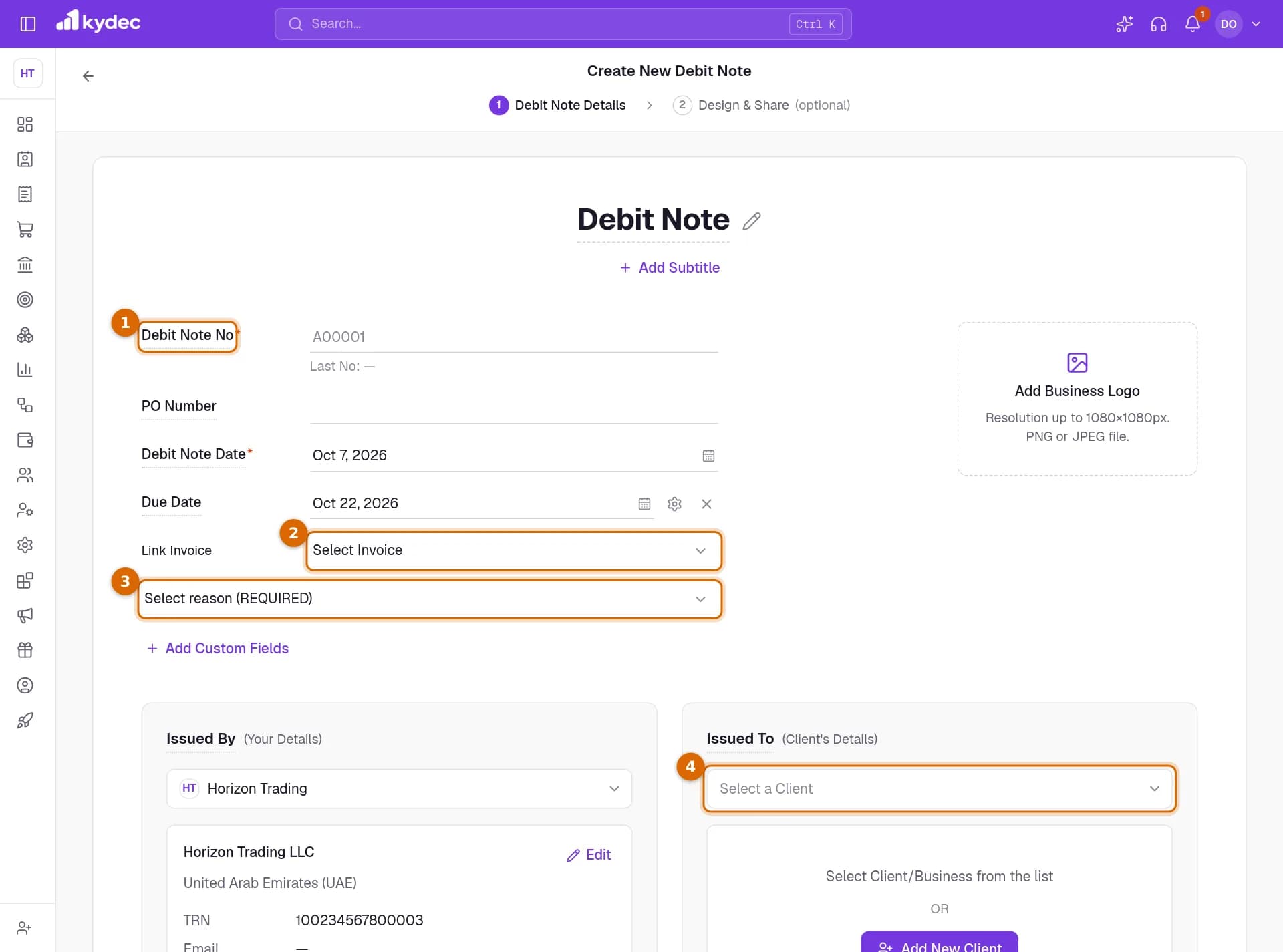This screenshot has height=952, width=1283.
Task: Toggle the sidebar panel icon
Action: [28, 24]
